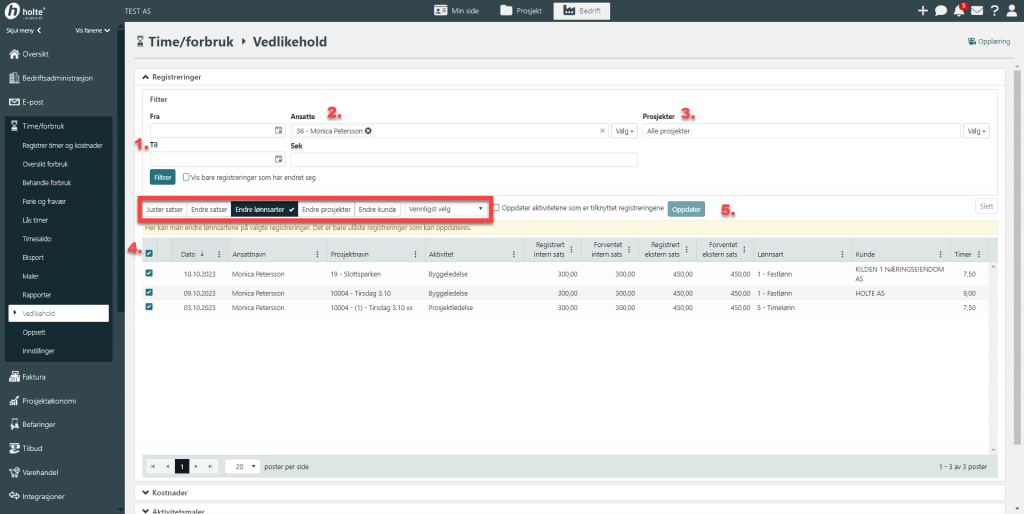Enable 'Oppdater aktivitetene' checkbox
This screenshot has height=514, width=1024.
pos(497,208)
